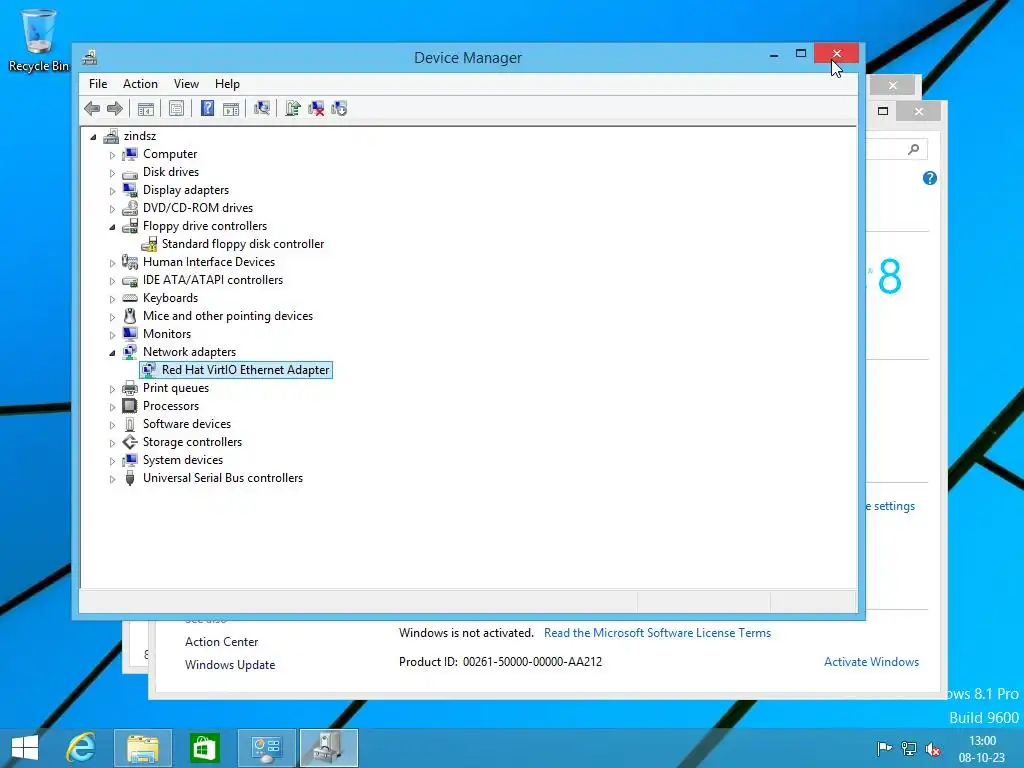Click the Processors category icon

pyautogui.click(x=130, y=406)
